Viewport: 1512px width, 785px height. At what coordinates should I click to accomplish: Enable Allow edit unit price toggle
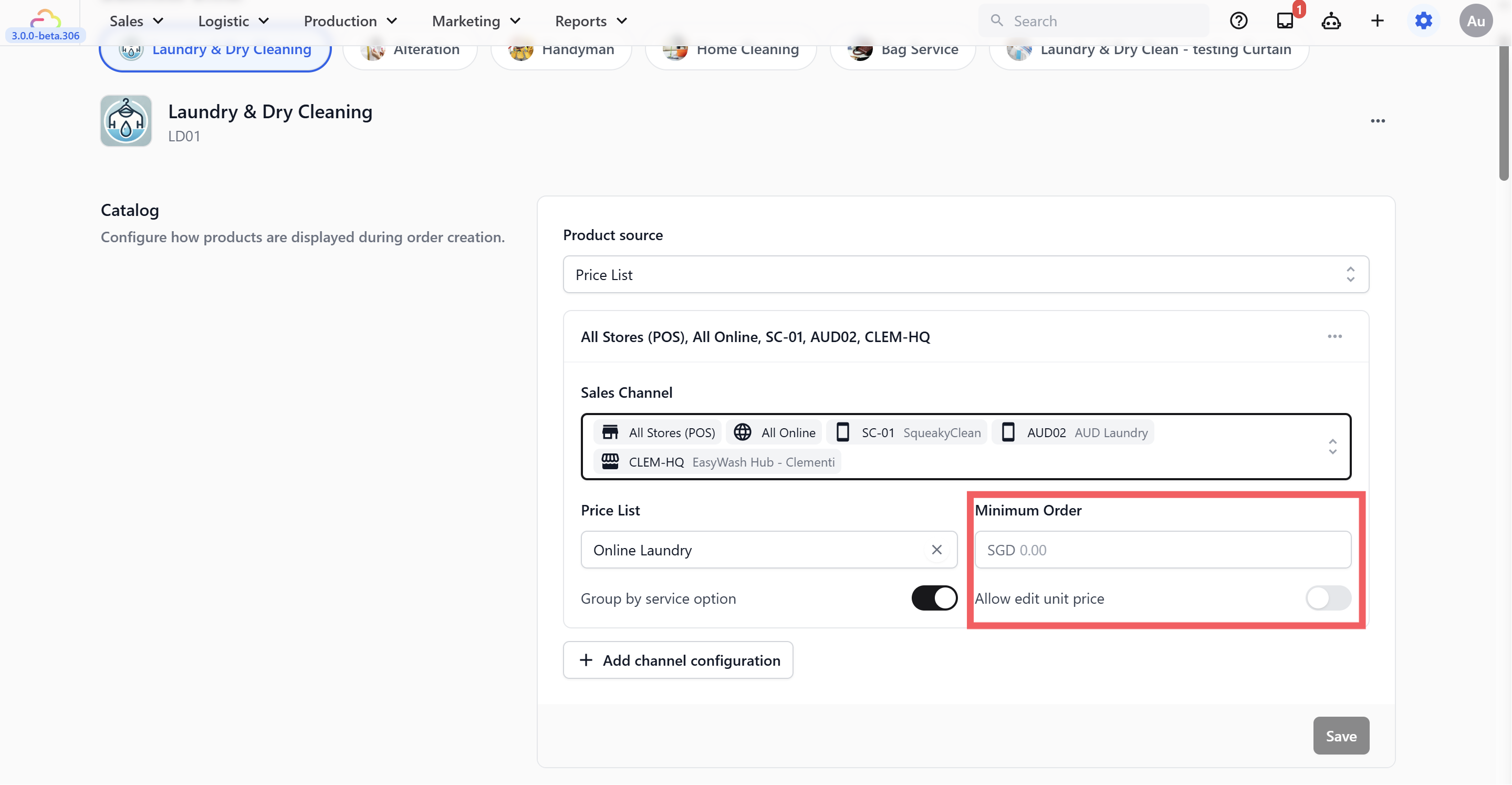pos(1328,598)
